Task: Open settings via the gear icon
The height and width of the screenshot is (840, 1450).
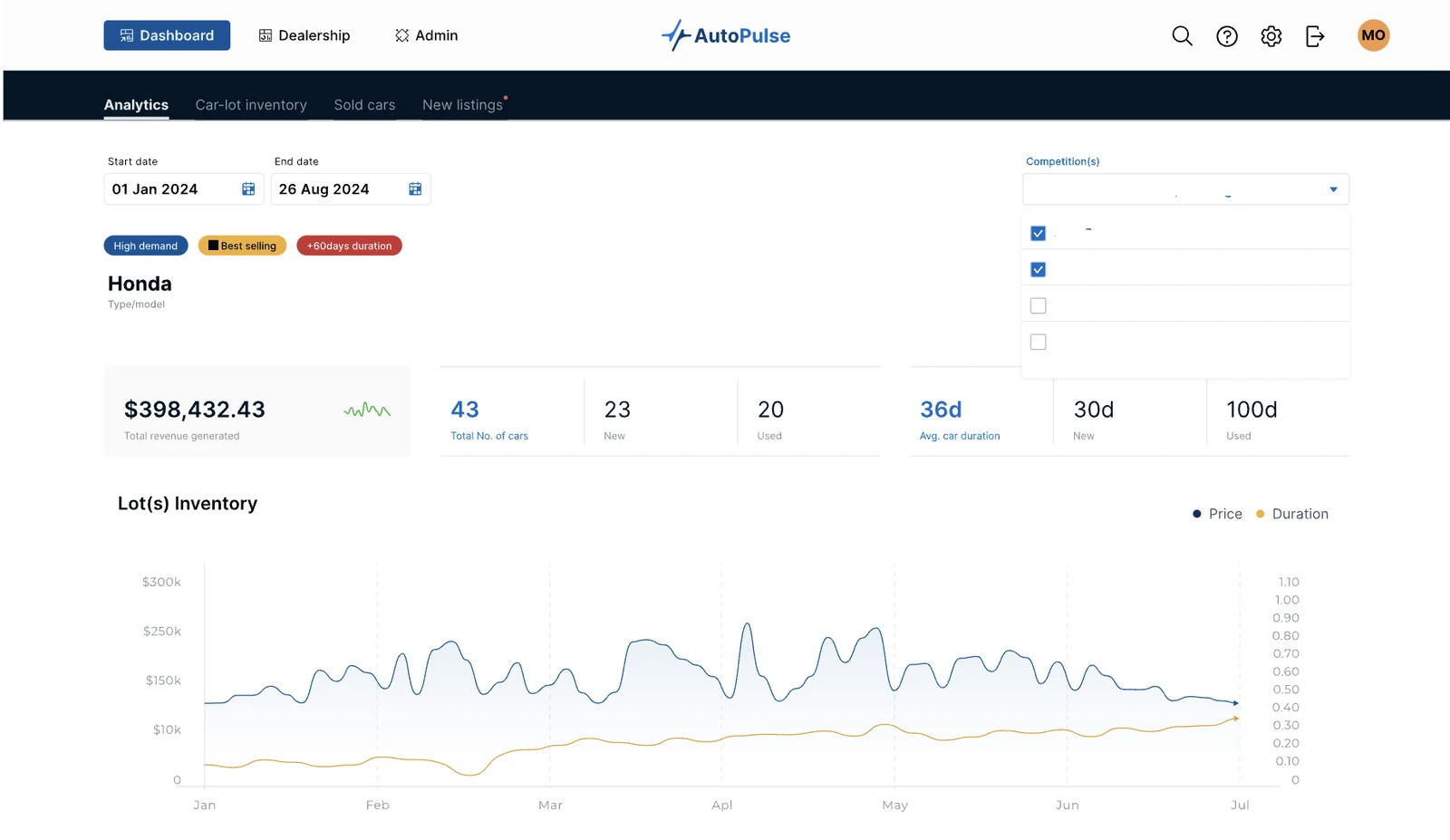Action: click(x=1271, y=35)
